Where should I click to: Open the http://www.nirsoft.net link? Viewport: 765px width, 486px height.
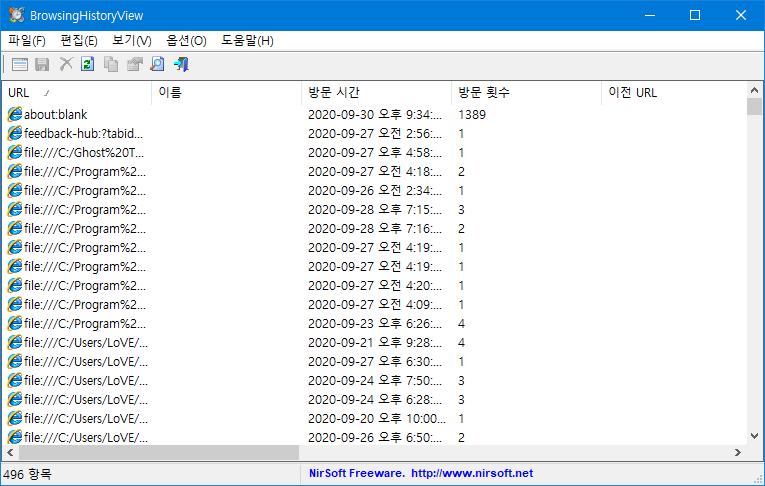472,473
